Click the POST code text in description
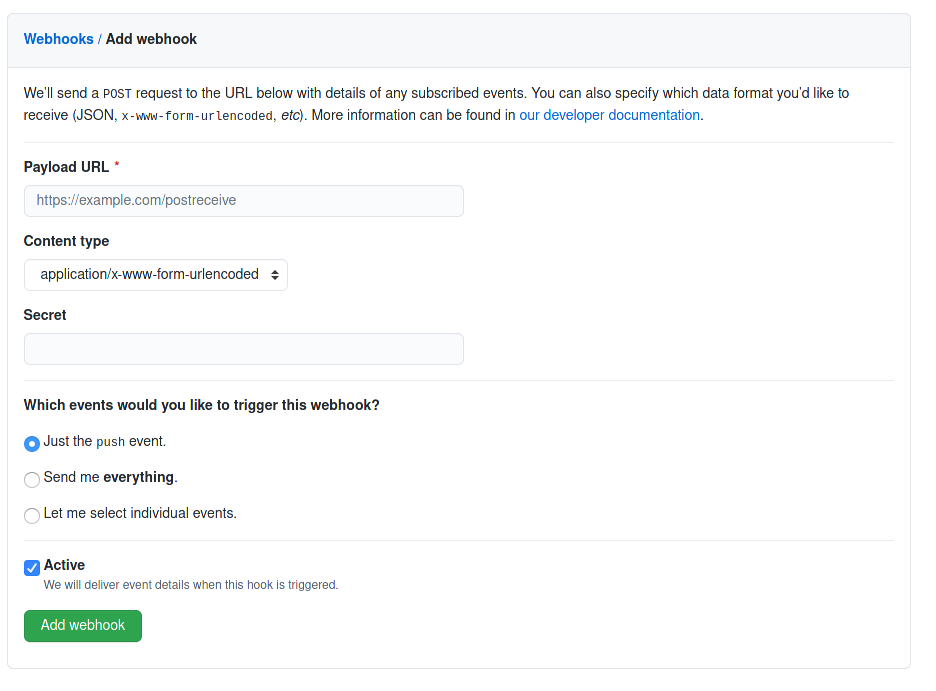This screenshot has width=936, height=691. coord(117,94)
